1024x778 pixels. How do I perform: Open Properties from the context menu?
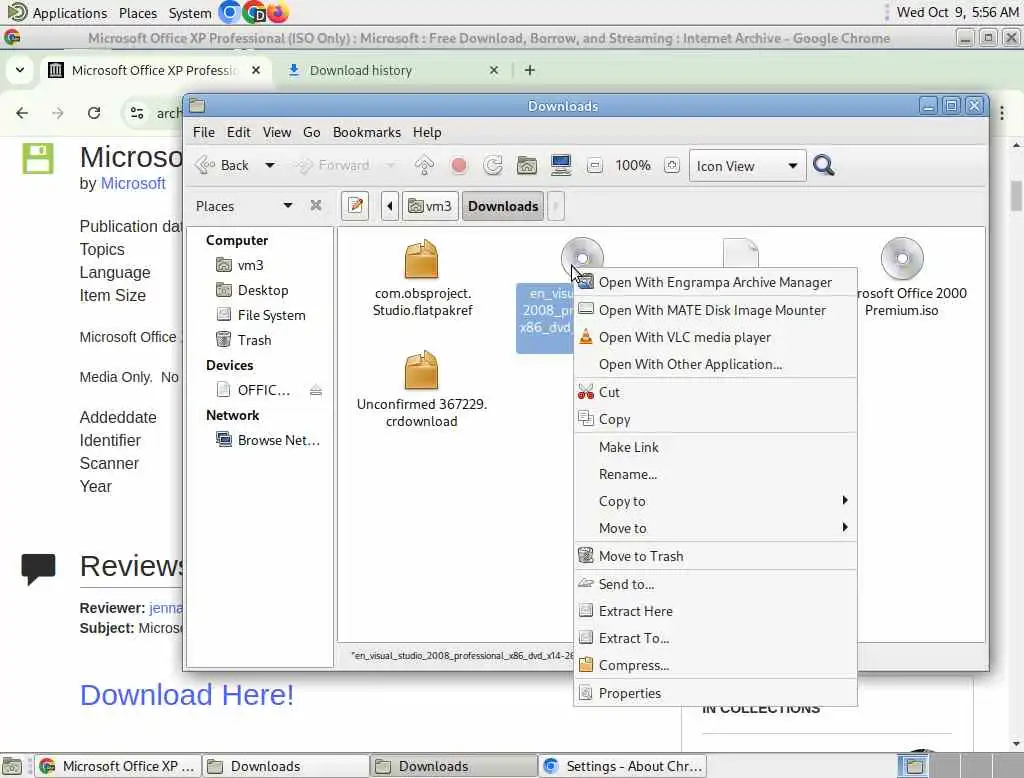point(716,693)
